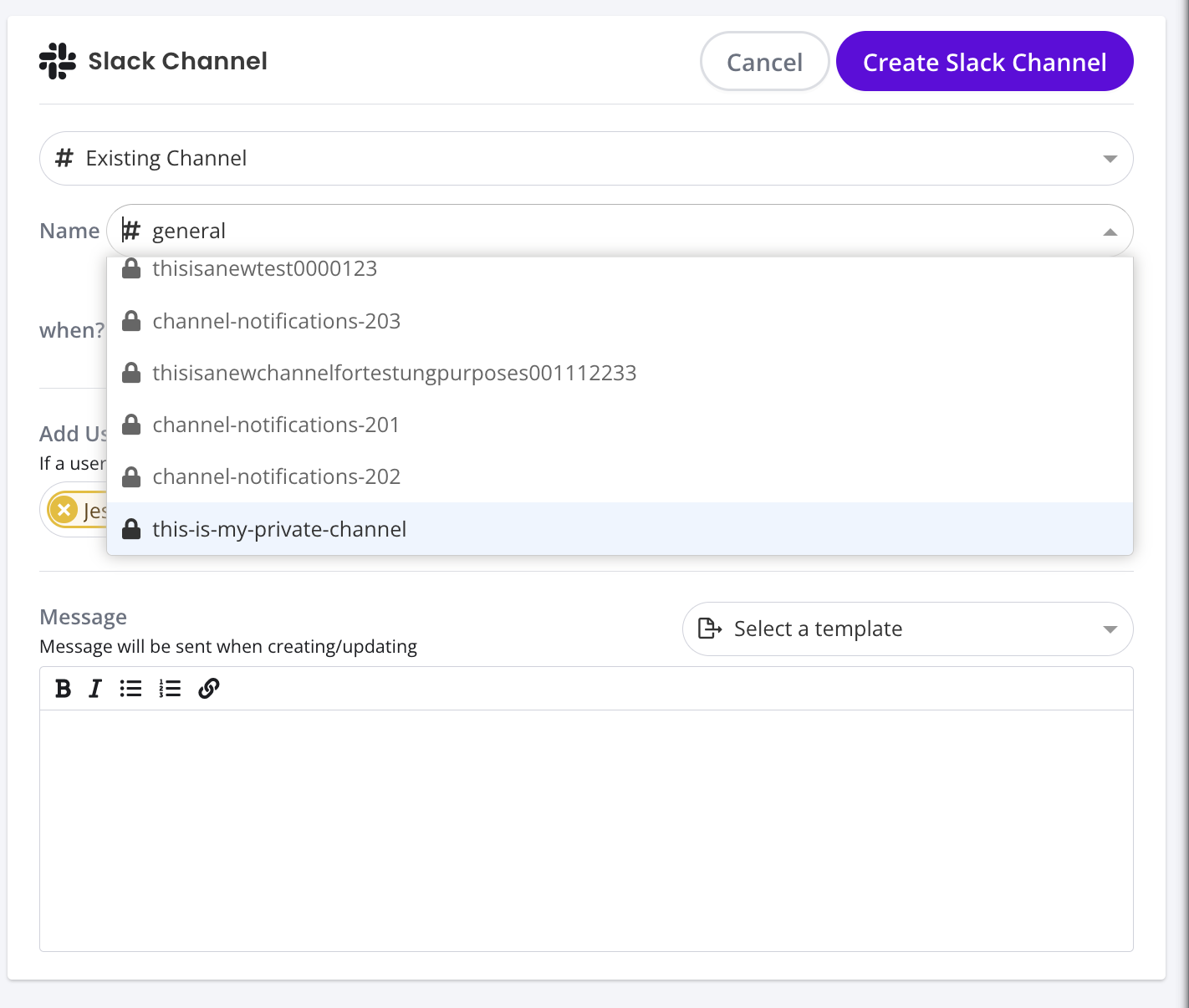Collapse the channel Name dropdown

pos(1110,232)
